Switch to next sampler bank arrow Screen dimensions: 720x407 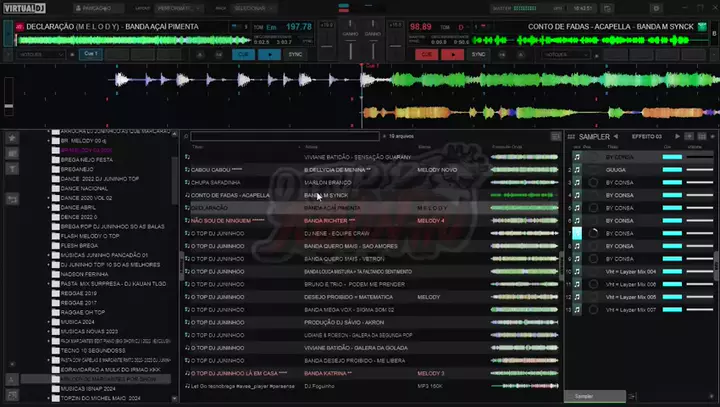pyautogui.click(x=677, y=136)
